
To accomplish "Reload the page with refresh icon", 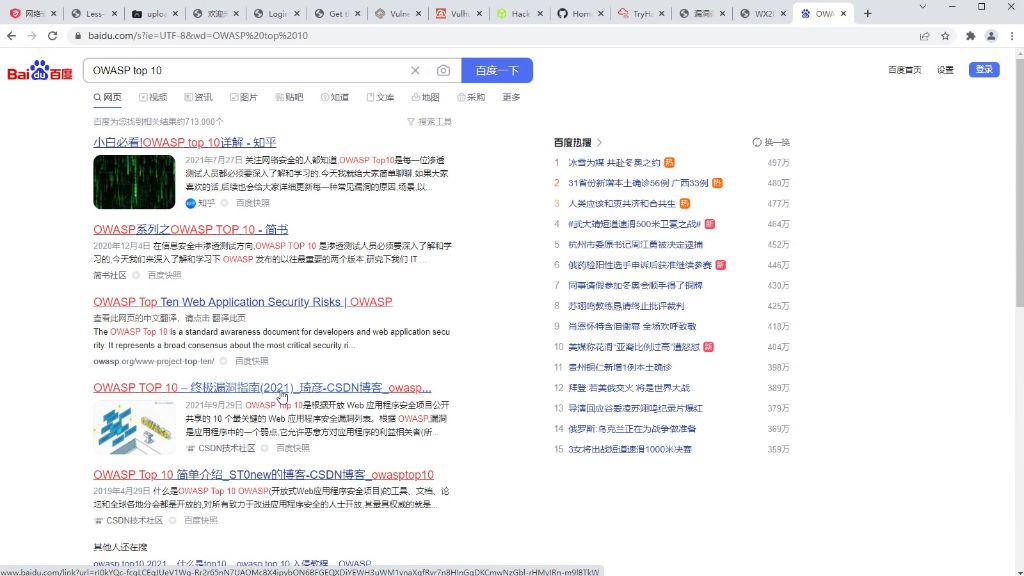I will [52, 36].
